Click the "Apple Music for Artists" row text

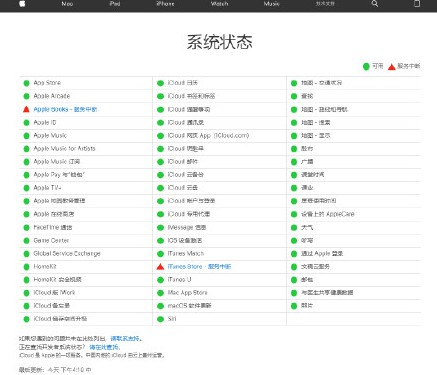tap(64, 148)
